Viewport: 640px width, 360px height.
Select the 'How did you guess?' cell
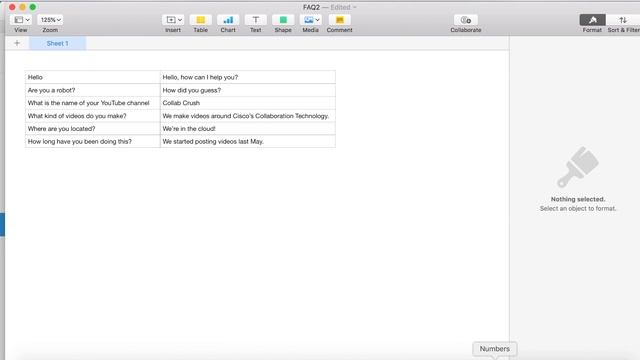tap(248, 90)
